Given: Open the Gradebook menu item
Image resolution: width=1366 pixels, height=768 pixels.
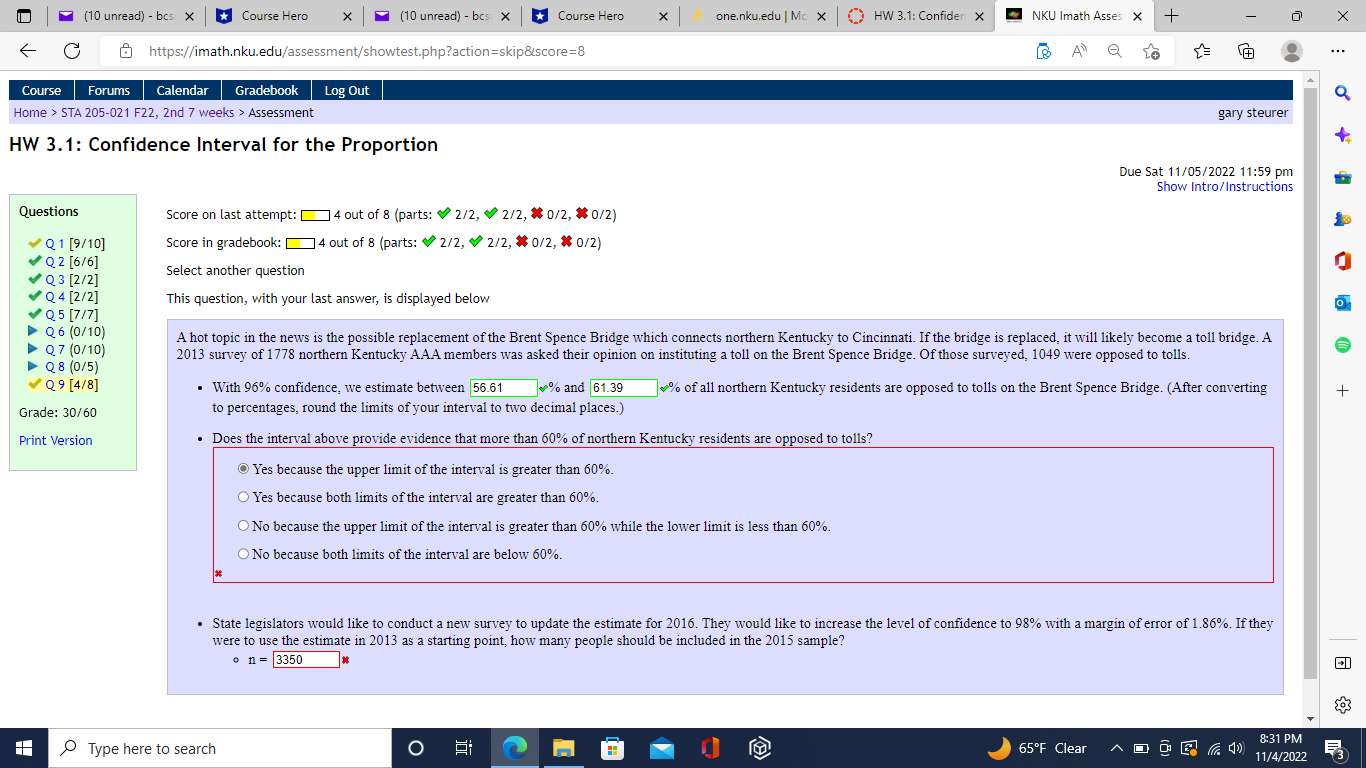Looking at the screenshot, I should point(266,89).
